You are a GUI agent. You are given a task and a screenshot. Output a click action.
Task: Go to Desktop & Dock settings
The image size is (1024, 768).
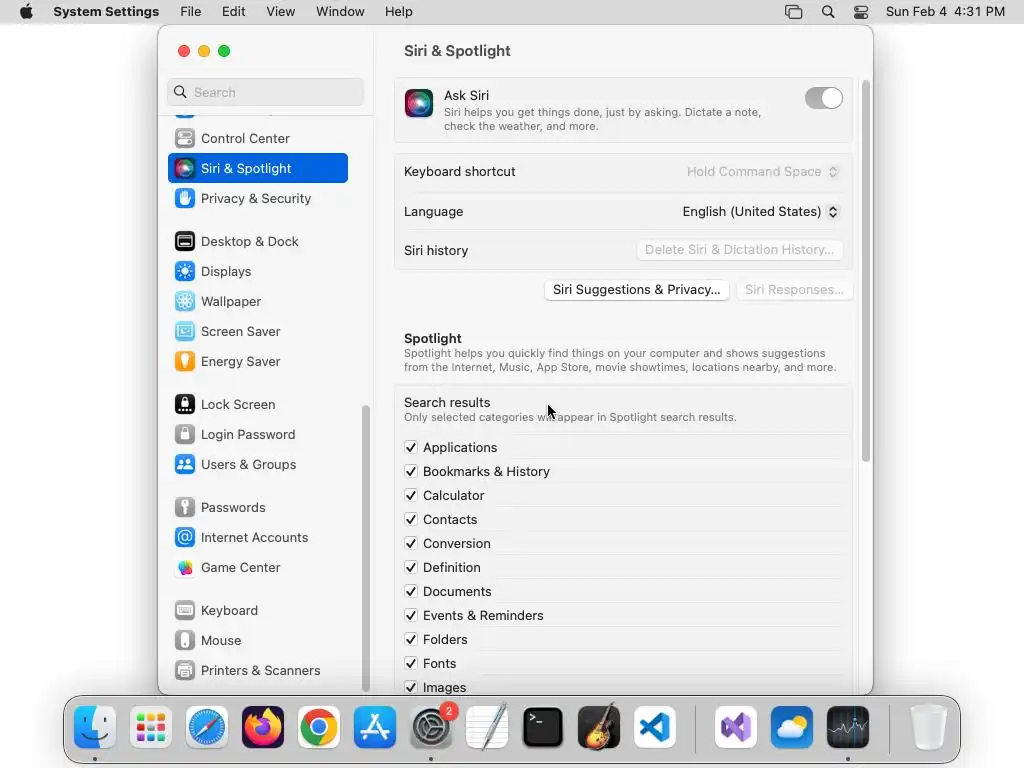coord(257,241)
